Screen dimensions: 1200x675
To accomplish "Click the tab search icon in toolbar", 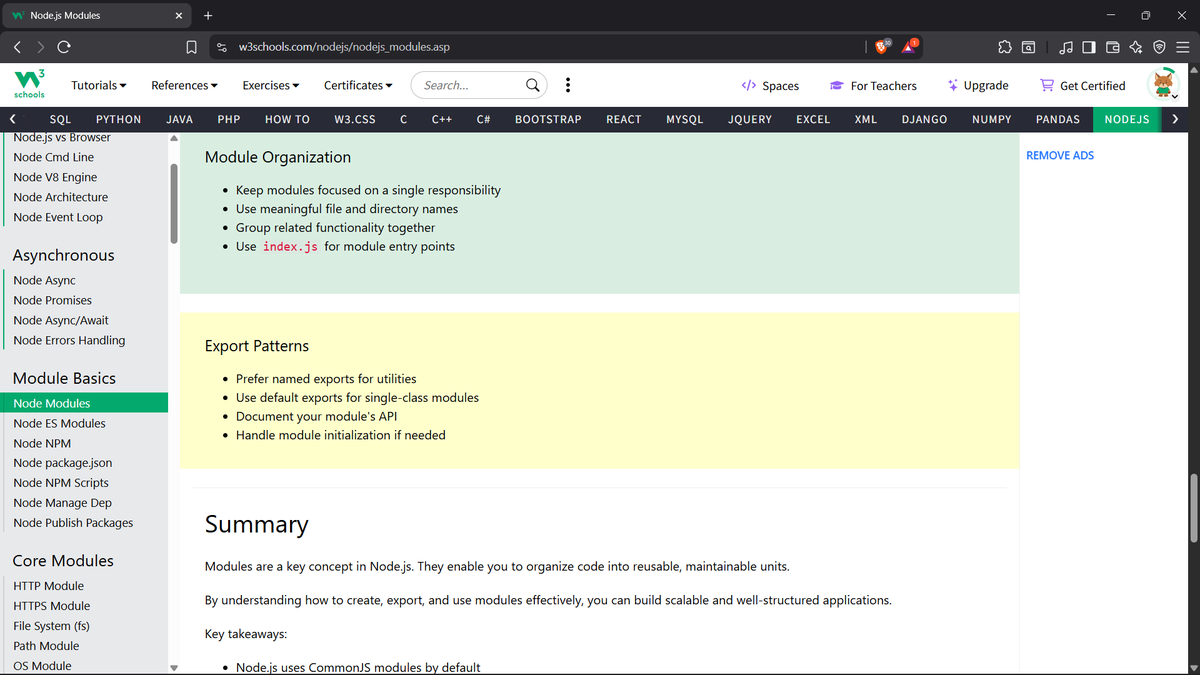I will pos(1029,46).
